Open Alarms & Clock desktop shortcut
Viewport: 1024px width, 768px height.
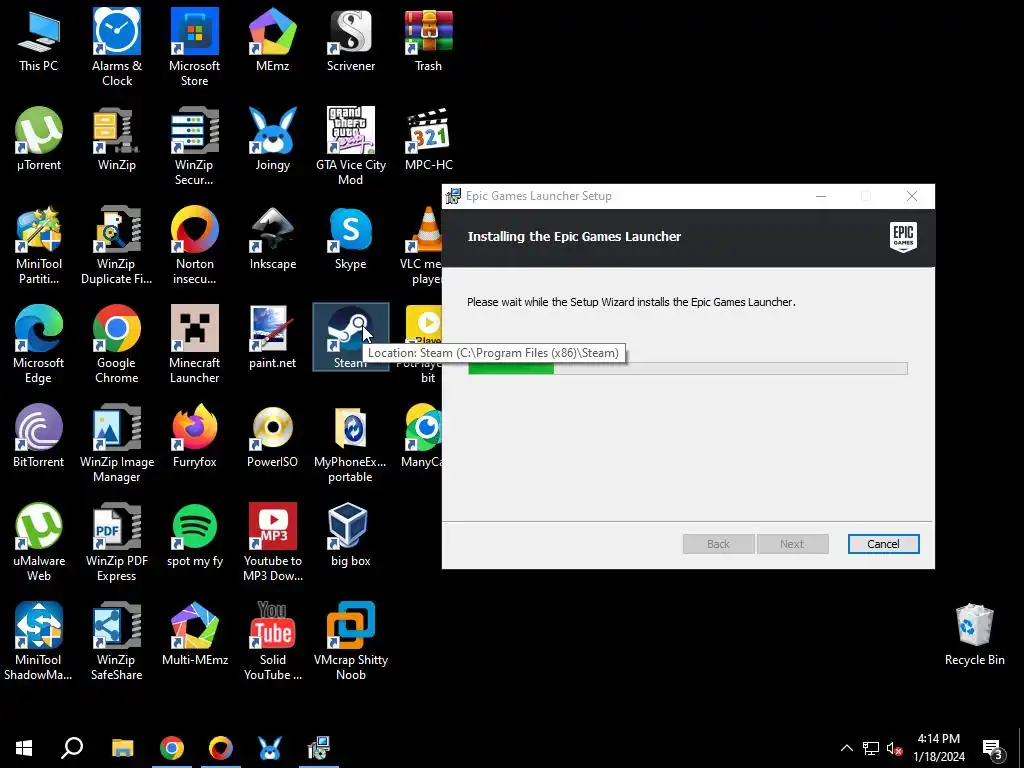tap(116, 48)
